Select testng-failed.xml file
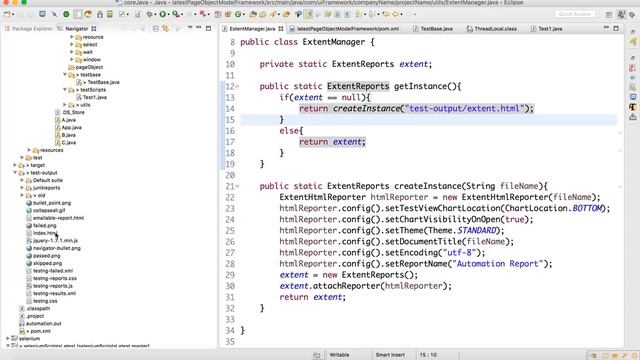The image size is (640, 360). point(53,271)
